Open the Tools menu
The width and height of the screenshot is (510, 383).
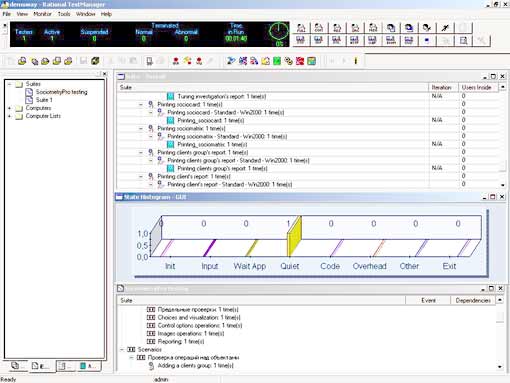(x=64, y=14)
